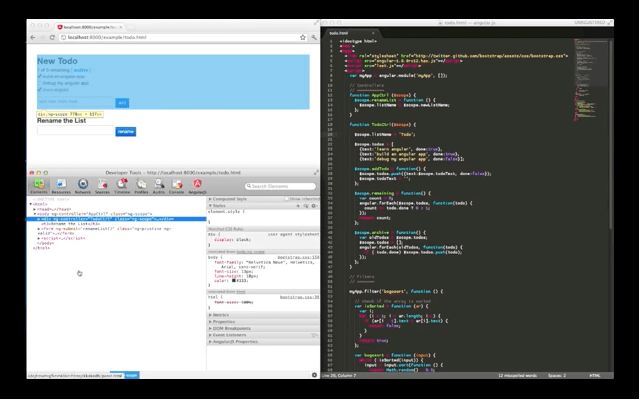The width and height of the screenshot is (640, 400).
Task: Toggle the 'build an angular app' checkbox
Action: point(40,76)
